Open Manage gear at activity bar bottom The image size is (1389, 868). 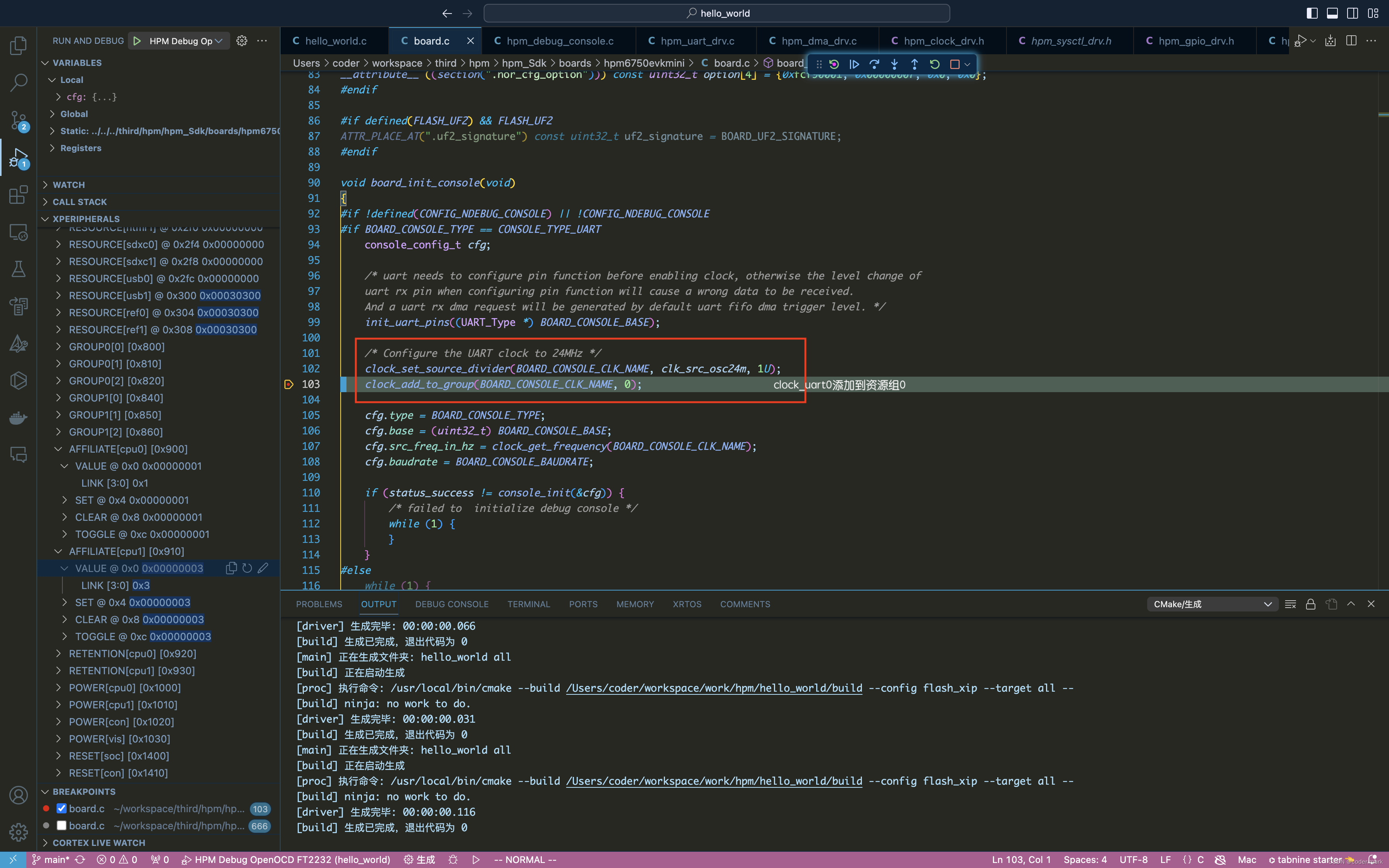[x=18, y=832]
